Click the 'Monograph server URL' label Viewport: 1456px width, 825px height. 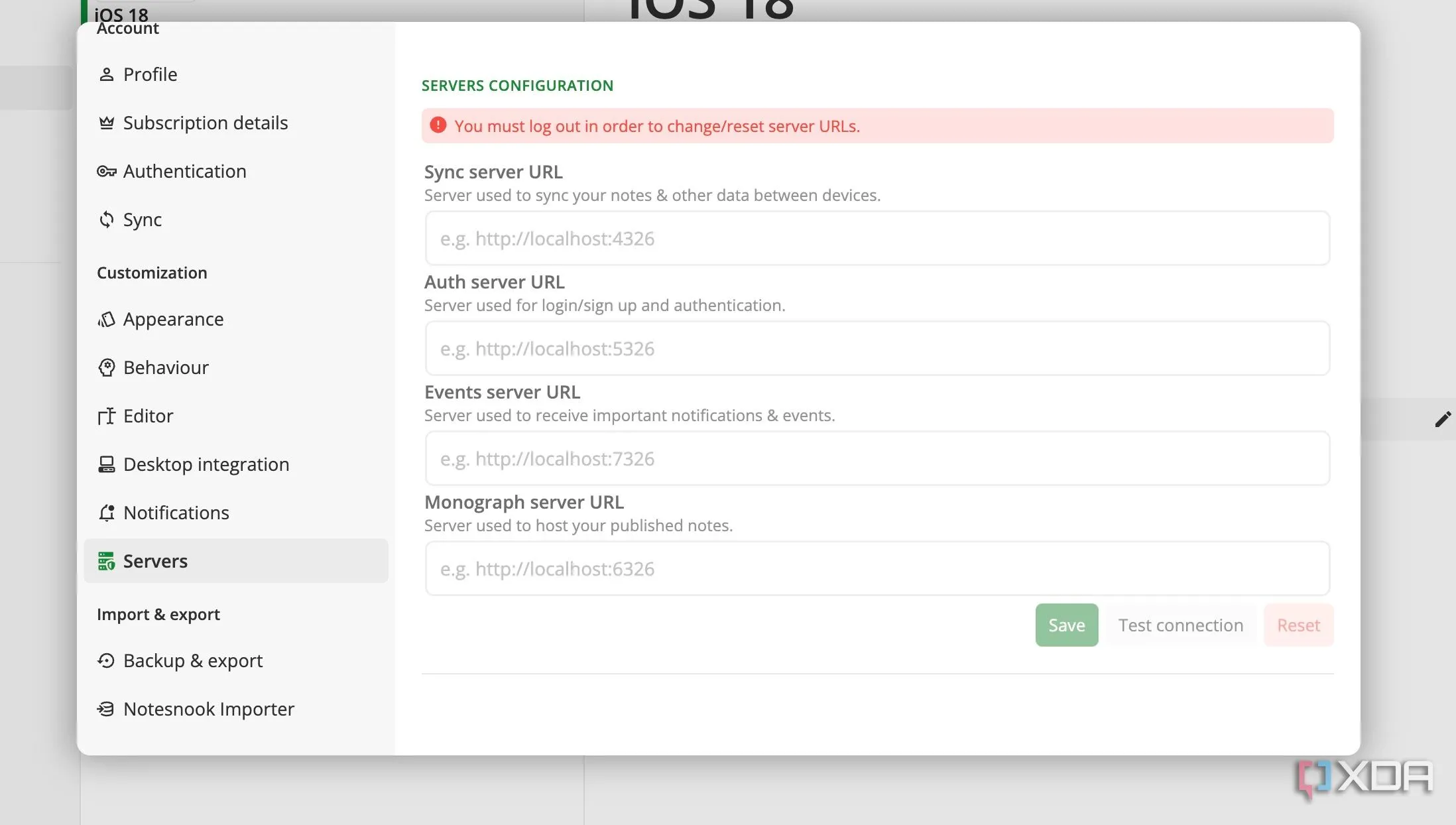pos(524,502)
